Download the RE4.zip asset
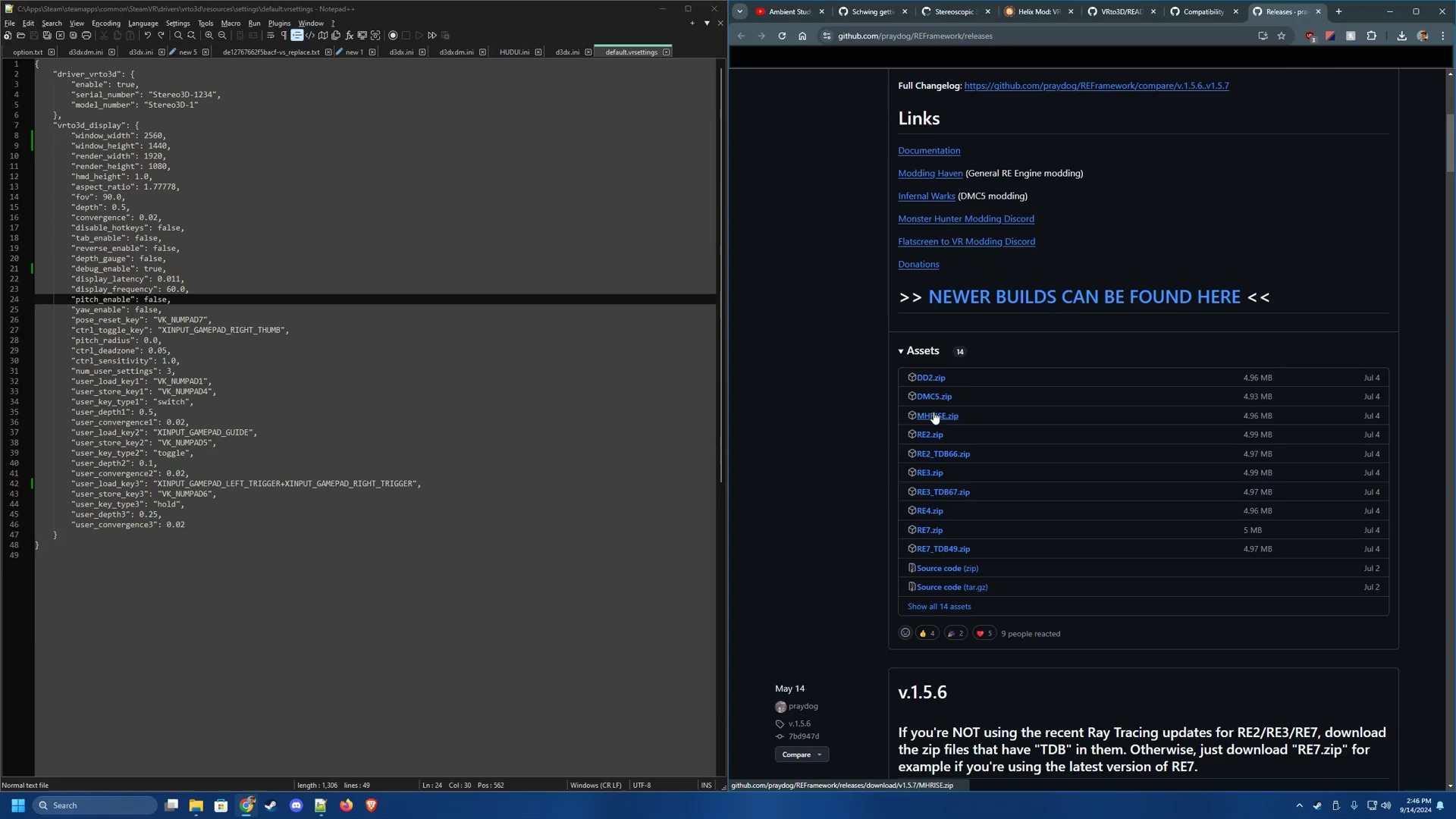This screenshot has width=1456, height=819. 930,511
